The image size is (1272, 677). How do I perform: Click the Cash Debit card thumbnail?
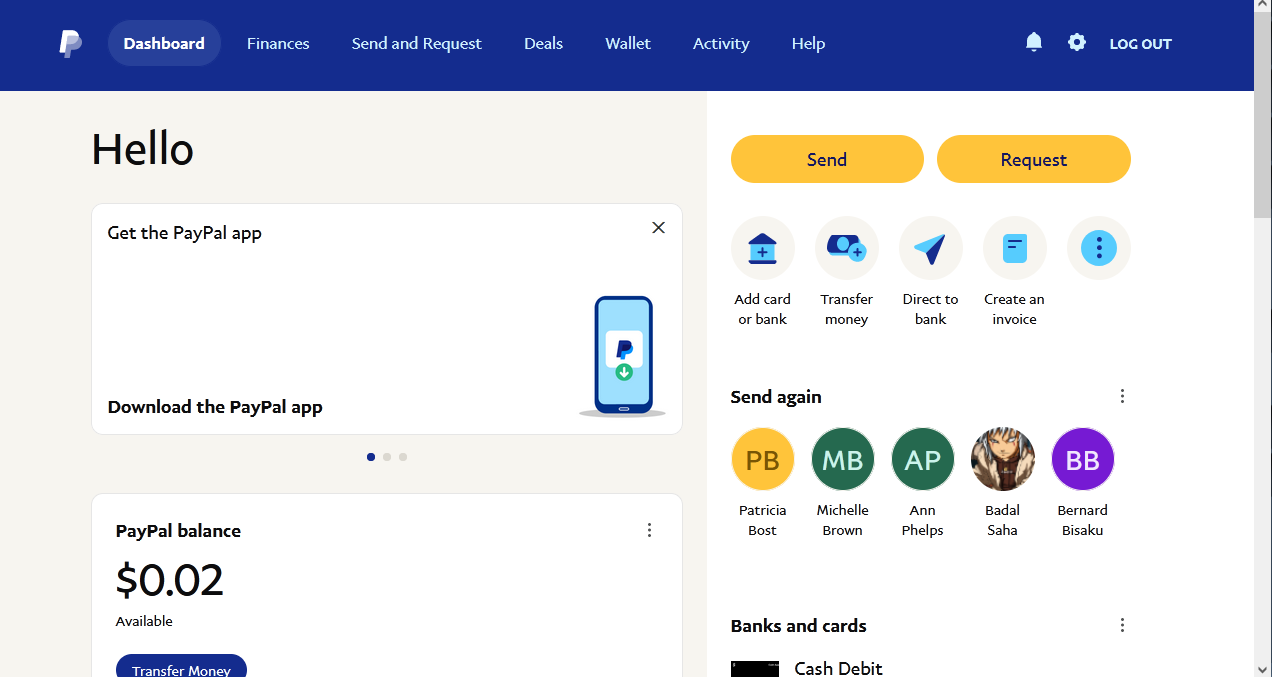tap(755, 669)
